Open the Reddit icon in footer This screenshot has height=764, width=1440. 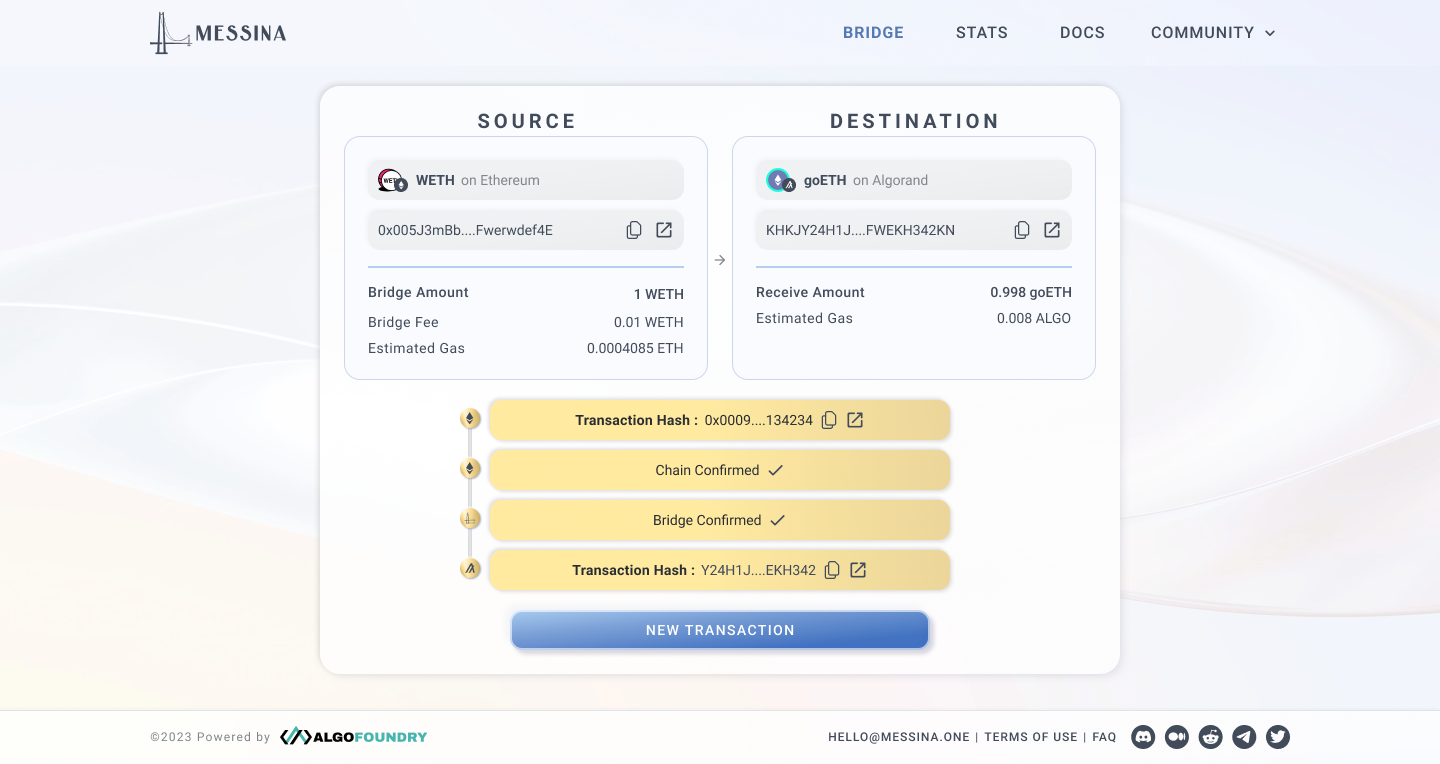pos(1211,737)
